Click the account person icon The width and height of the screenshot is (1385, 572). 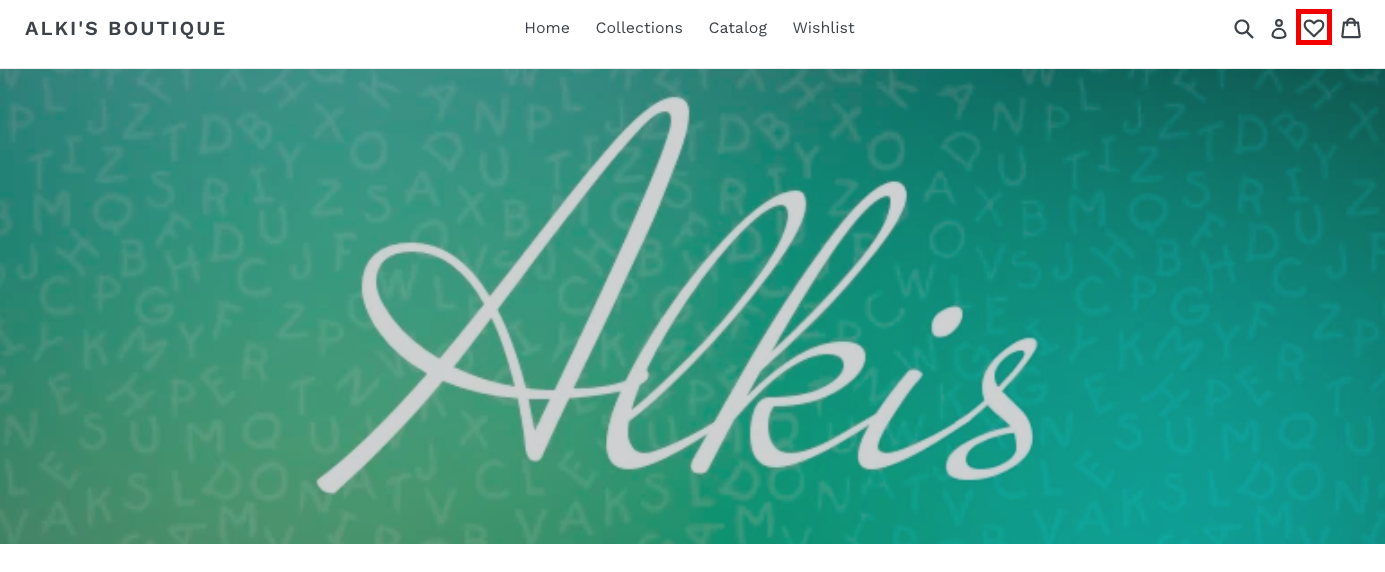point(1279,29)
